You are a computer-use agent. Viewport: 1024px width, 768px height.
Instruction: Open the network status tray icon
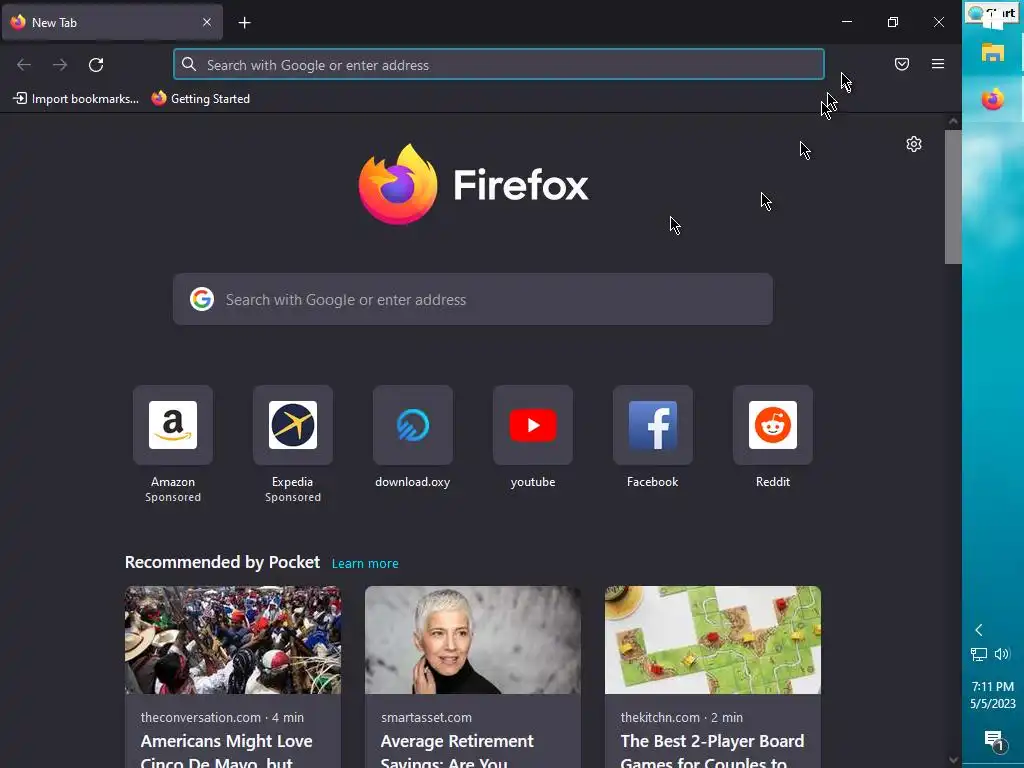(978, 654)
